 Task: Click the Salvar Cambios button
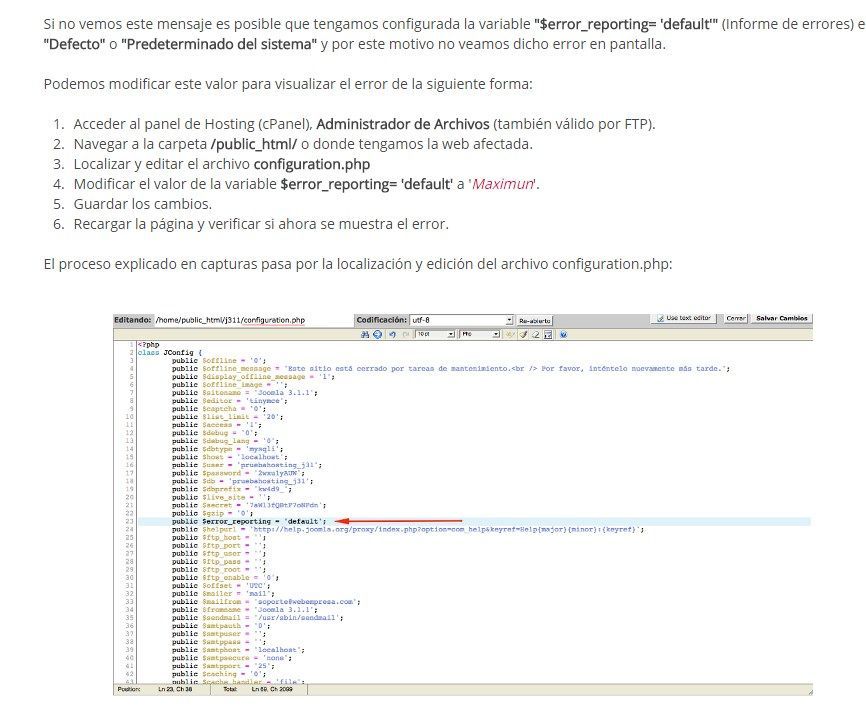(781, 318)
